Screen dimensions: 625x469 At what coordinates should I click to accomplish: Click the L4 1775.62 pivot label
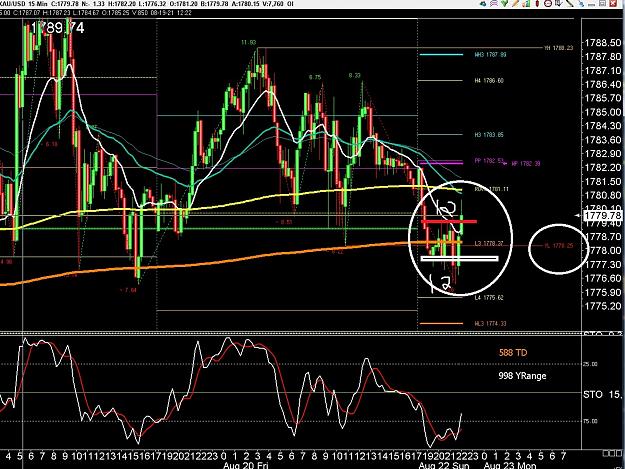pos(489,298)
